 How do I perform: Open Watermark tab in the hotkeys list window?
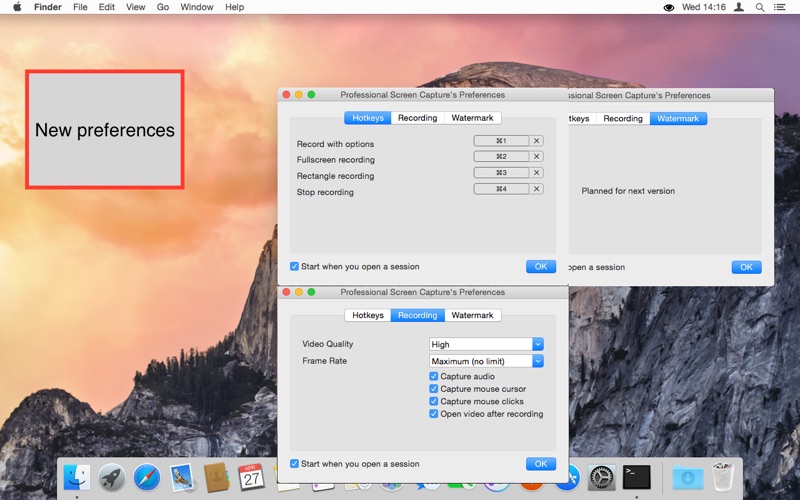[472, 118]
